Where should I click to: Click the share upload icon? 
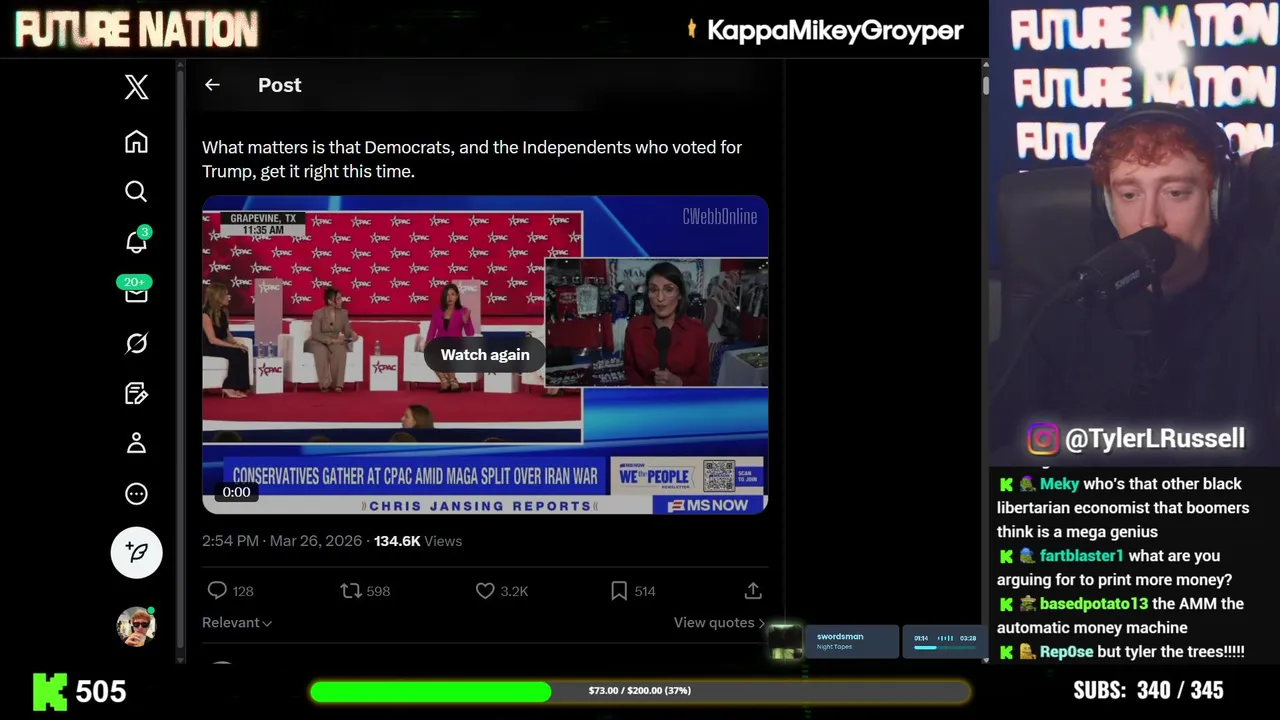[x=753, y=591]
